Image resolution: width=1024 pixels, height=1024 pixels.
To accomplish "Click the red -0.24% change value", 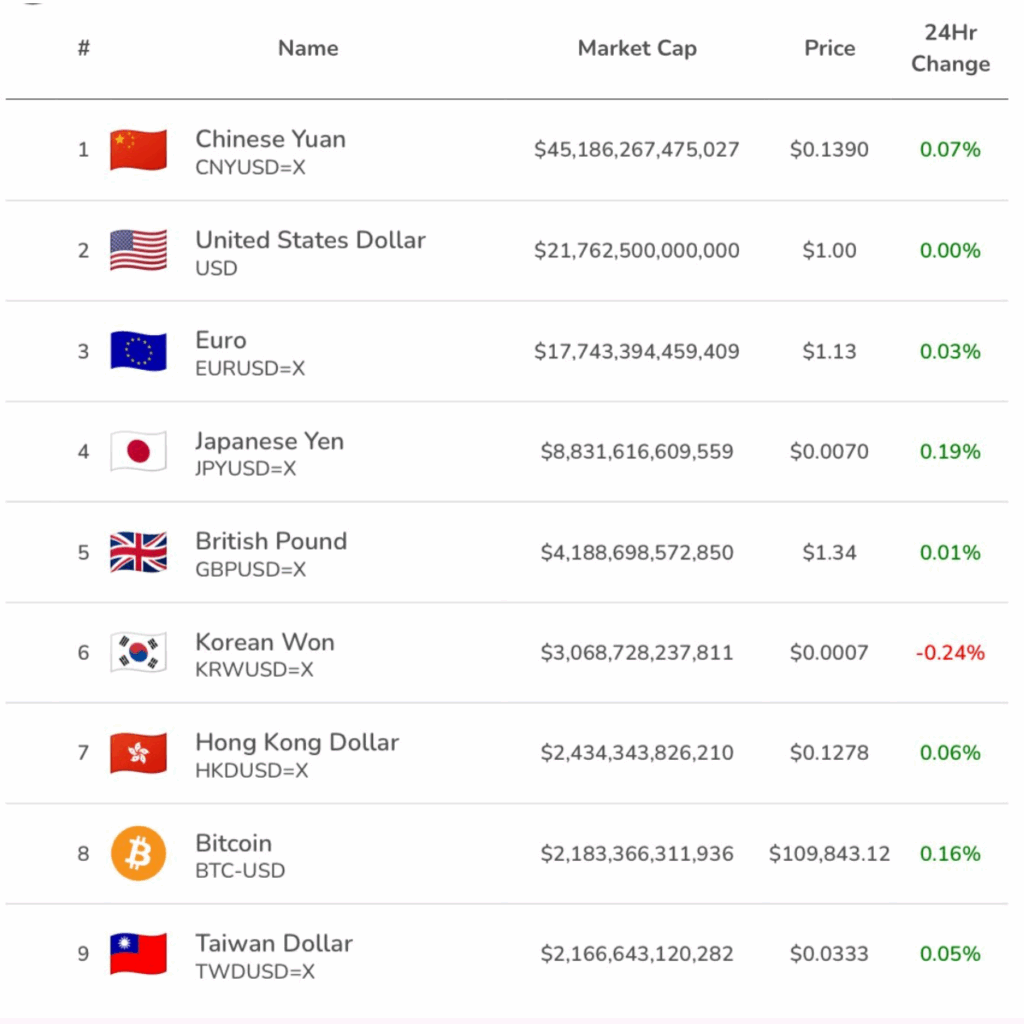I will point(950,653).
